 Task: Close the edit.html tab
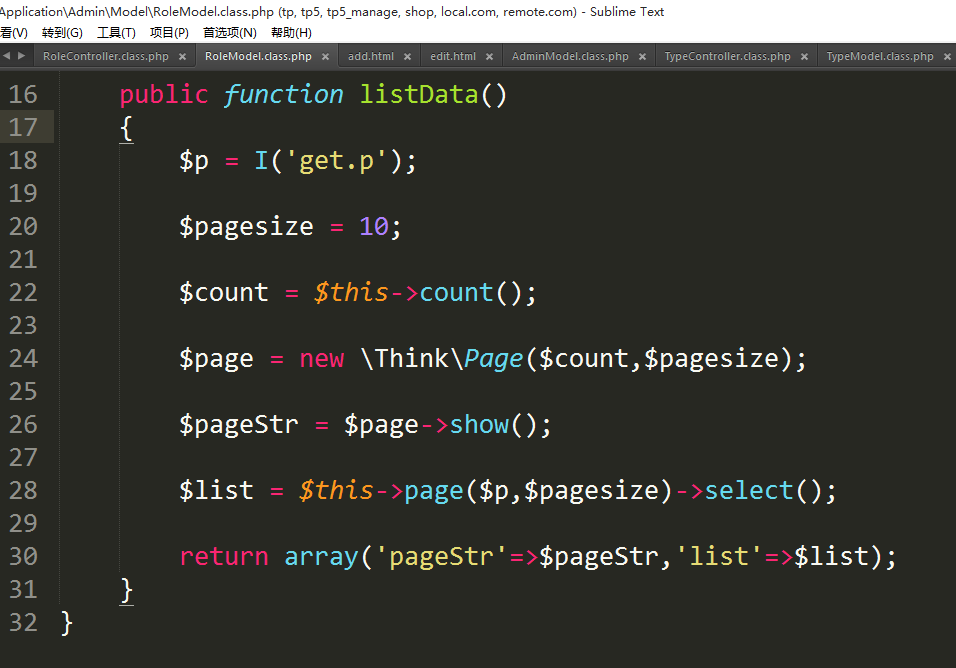[489, 57]
